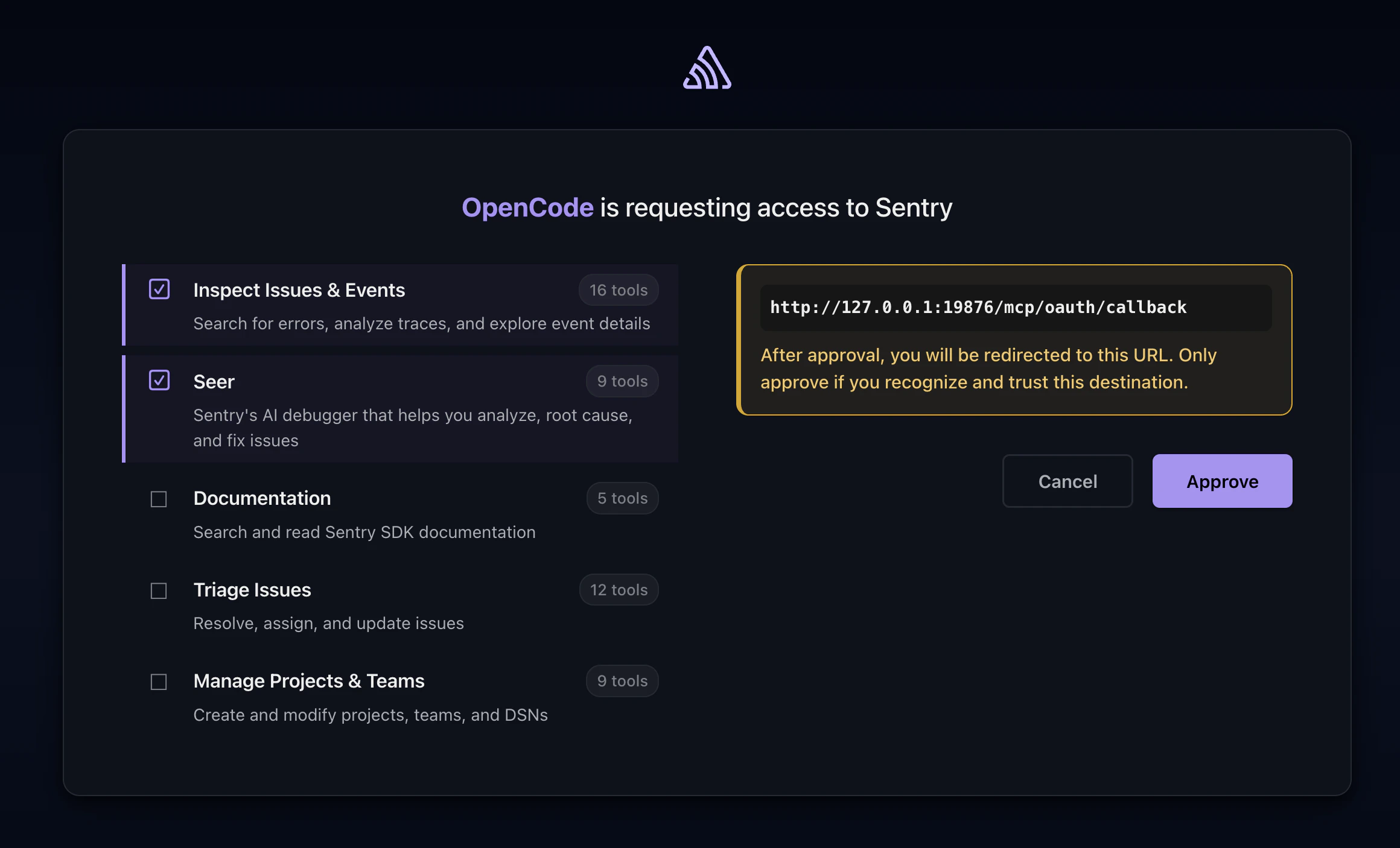Enable the Triage Issues permission
1400x848 pixels.
pos(159,590)
